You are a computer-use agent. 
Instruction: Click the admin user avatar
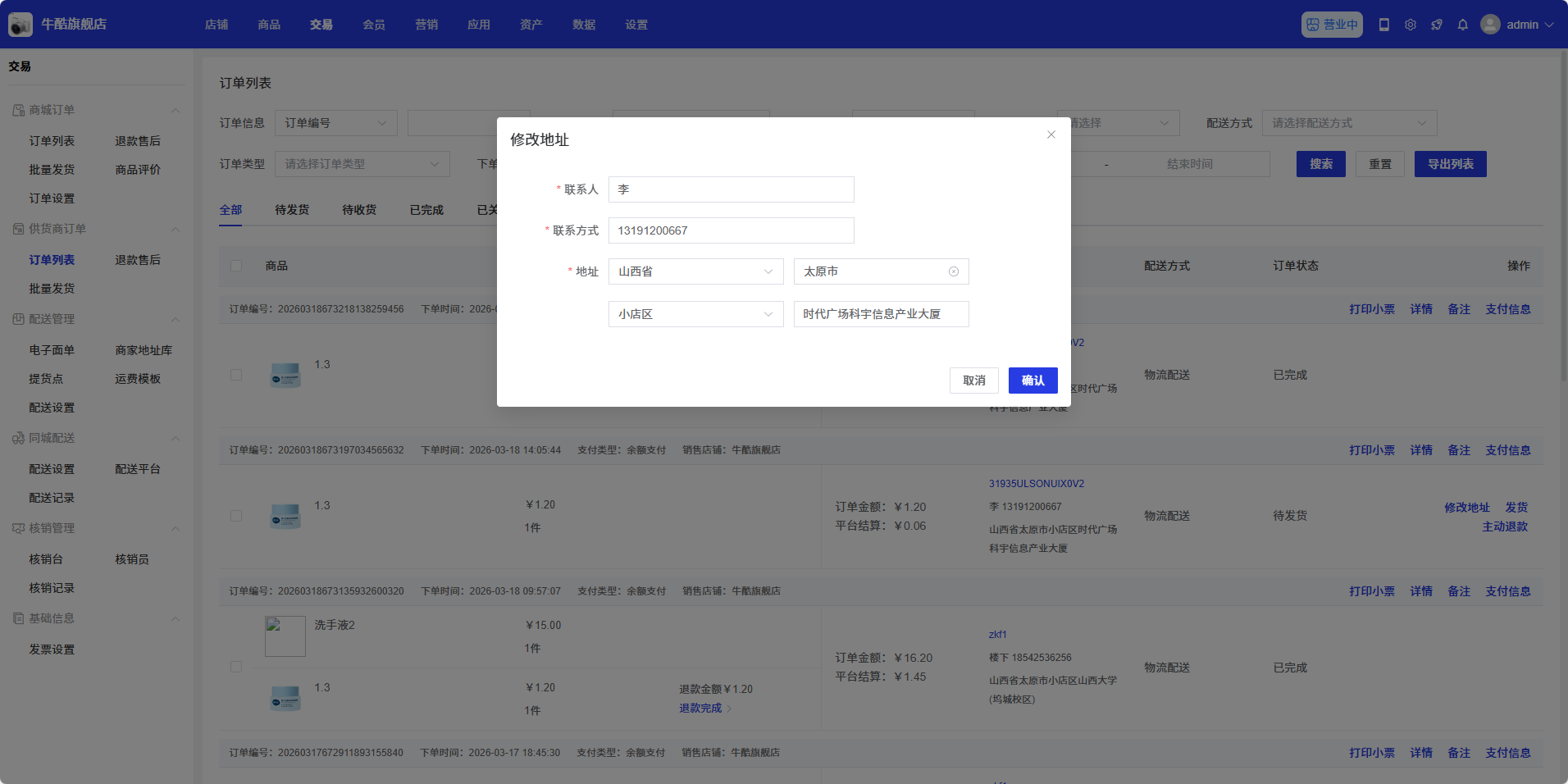coord(1490,25)
